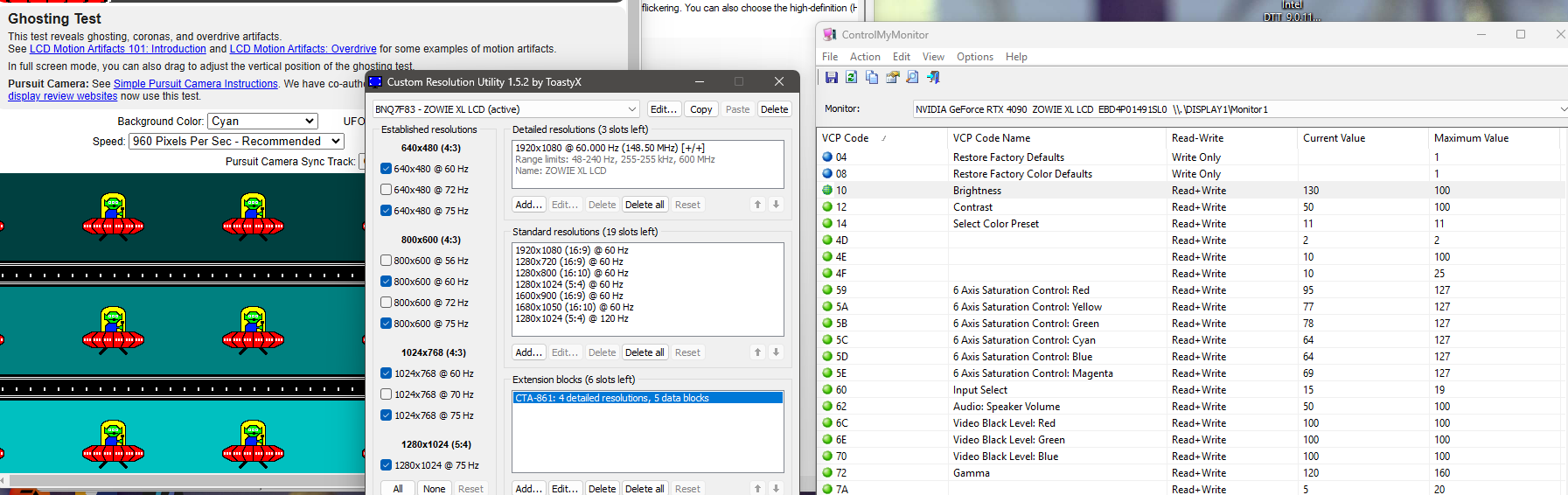Image resolution: width=1568 pixels, height=495 pixels.
Task: Click the green icon of VCP code 60
Action: (x=827, y=390)
